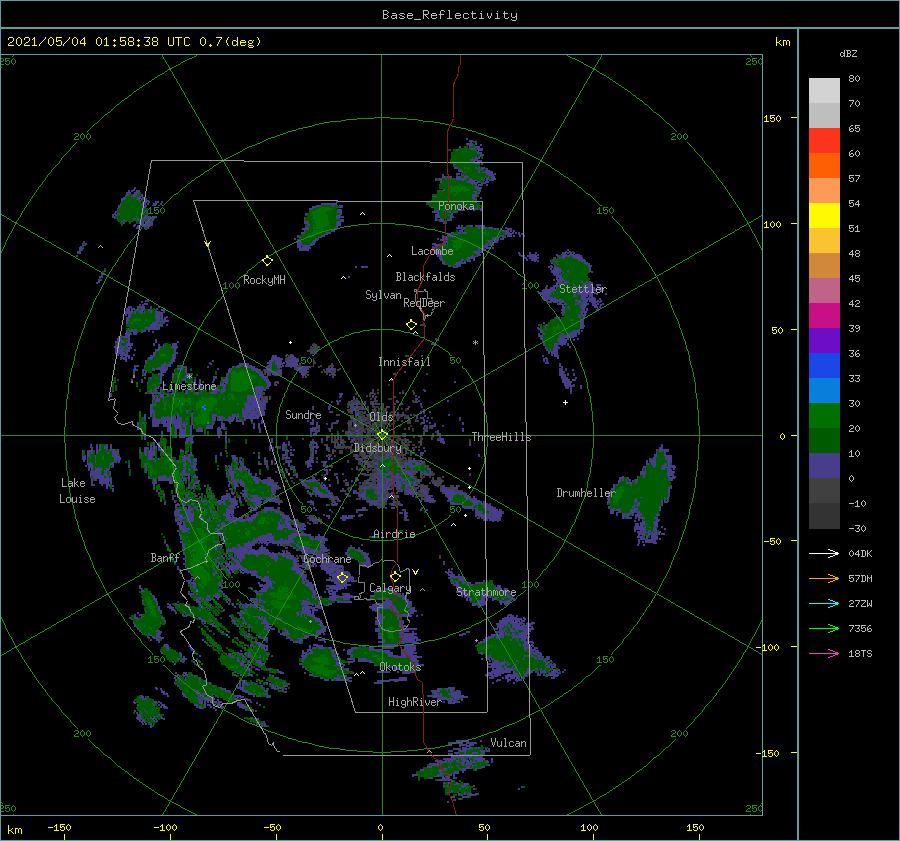Click the yellow radar-site marker at map center
Screen dimensions: 900x841
[x=382, y=435]
